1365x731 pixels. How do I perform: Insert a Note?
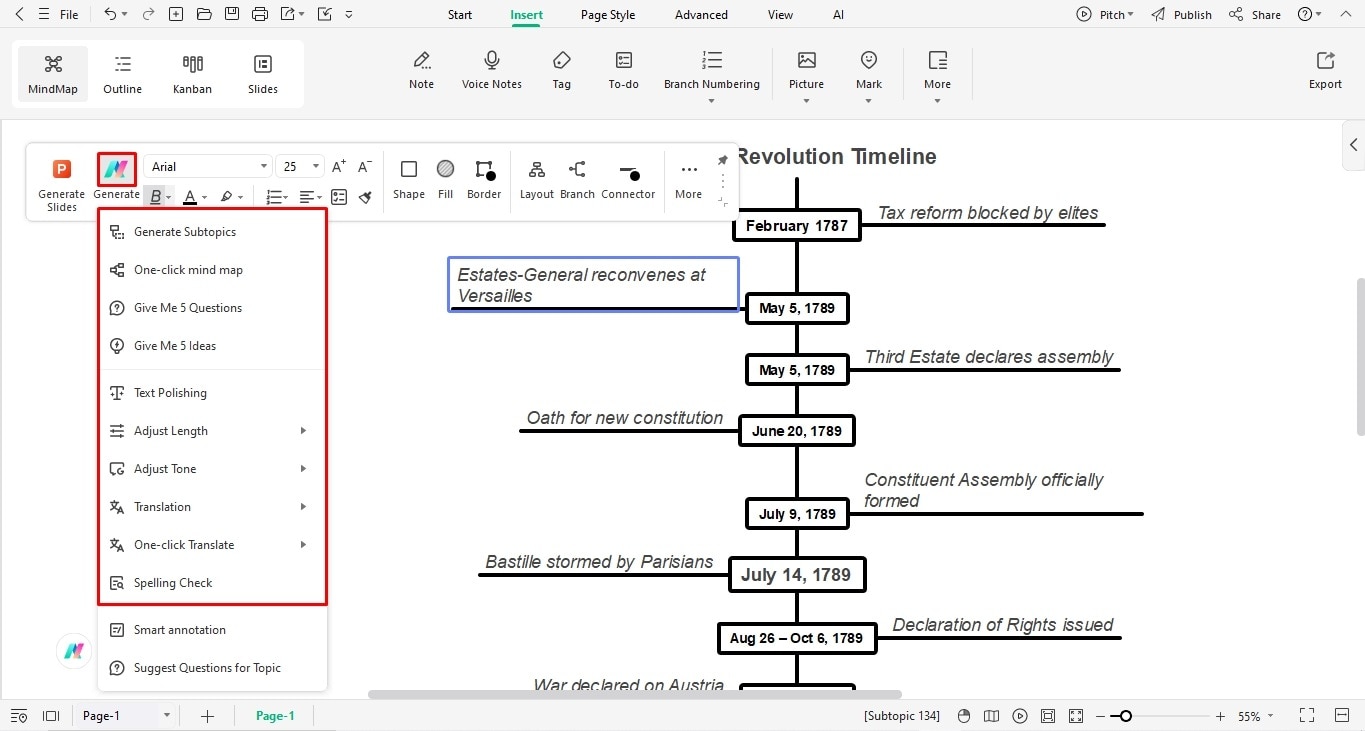coord(422,71)
